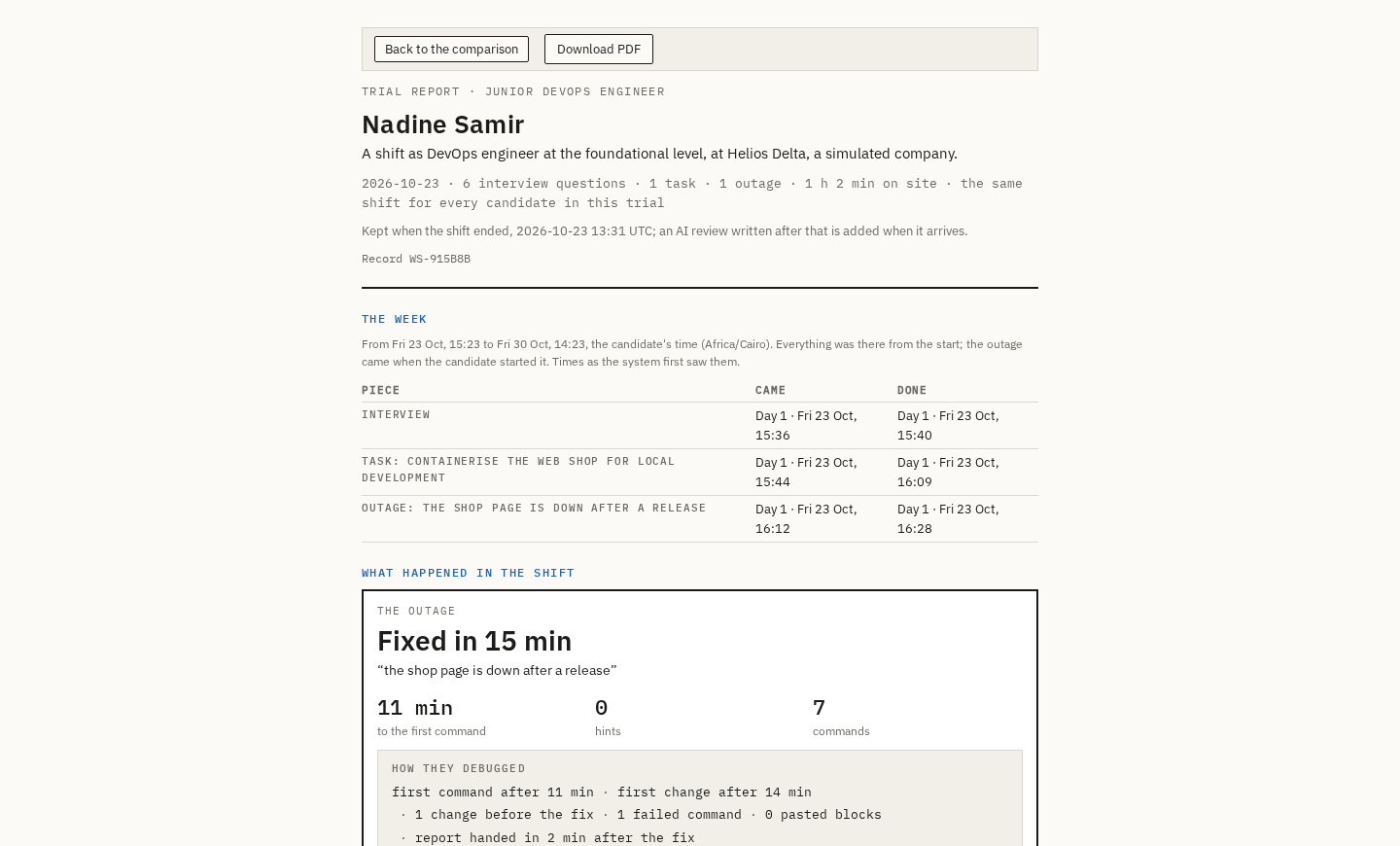Image resolution: width=1400 pixels, height=846 pixels.
Task: Click the line starting 'first command after 11 min'
Action: [602, 792]
